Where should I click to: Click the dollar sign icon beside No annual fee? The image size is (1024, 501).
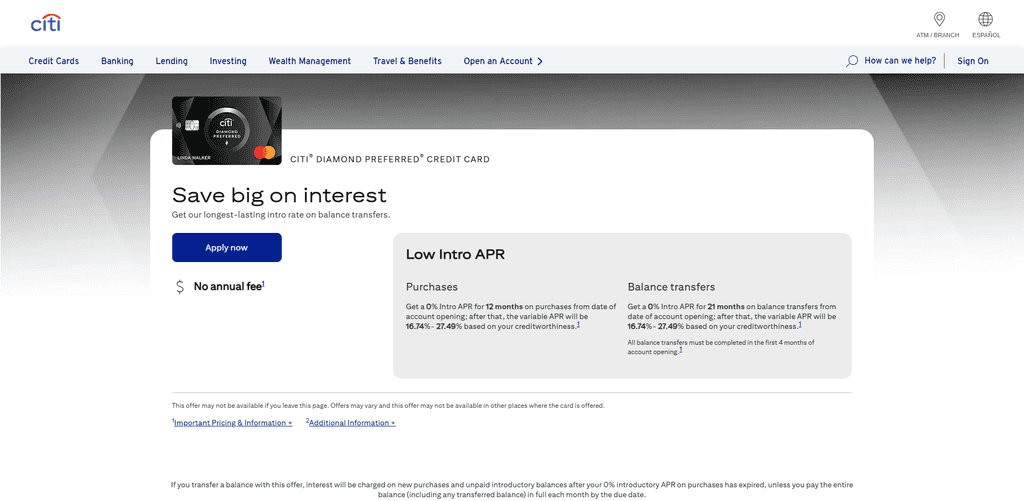click(x=180, y=287)
